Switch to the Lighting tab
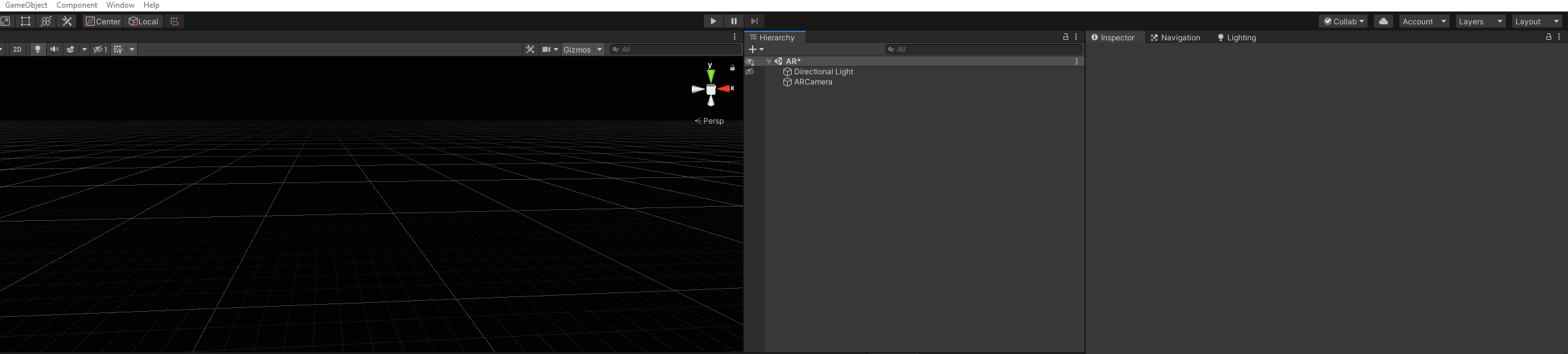The width and height of the screenshot is (1568, 354). click(x=1237, y=38)
